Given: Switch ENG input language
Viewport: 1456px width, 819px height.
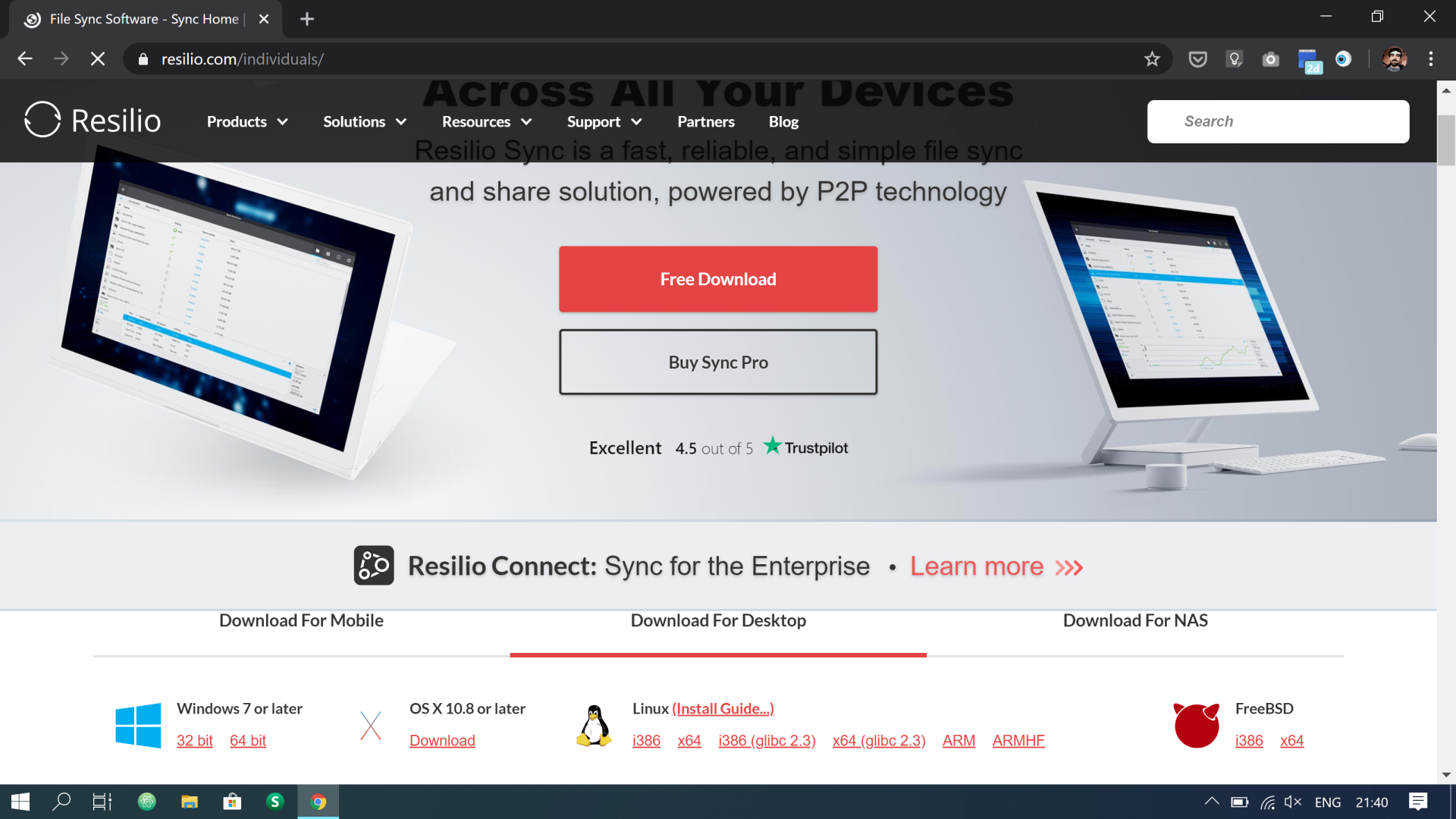Looking at the screenshot, I should click(x=1328, y=802).
